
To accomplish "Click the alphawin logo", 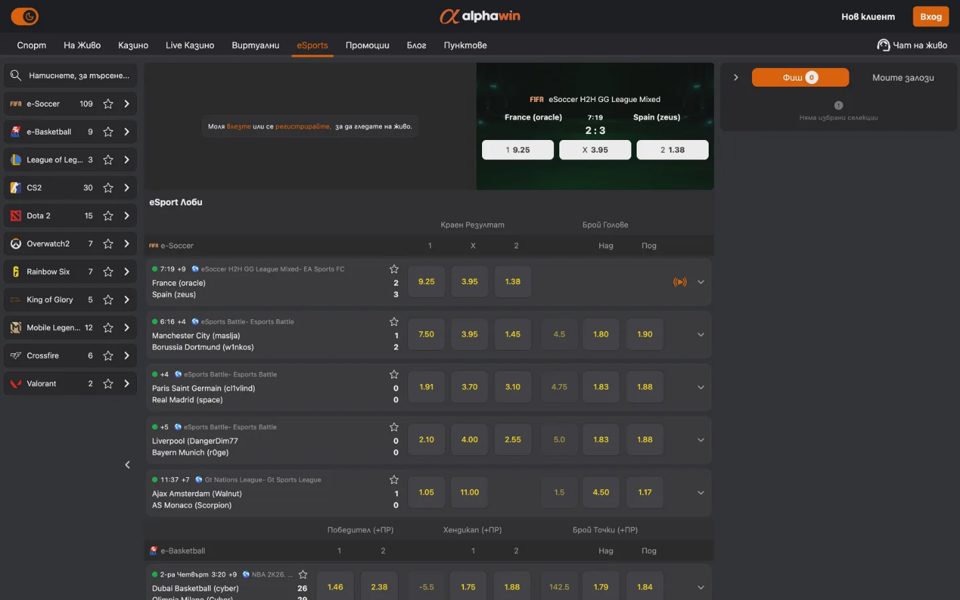I will (479, 17).
